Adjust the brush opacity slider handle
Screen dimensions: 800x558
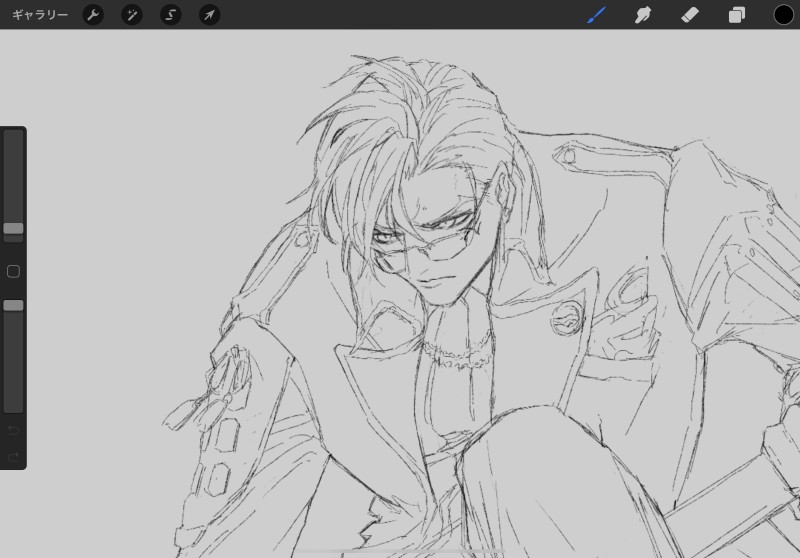(x=13, y=305)
